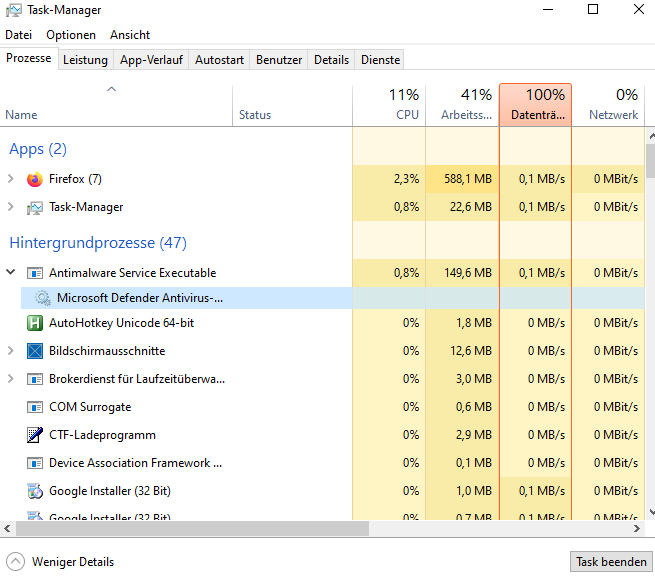Click the vertical scrollbar thumb
The width and height of the screenshot is (655, 585).
coord(650,161)
